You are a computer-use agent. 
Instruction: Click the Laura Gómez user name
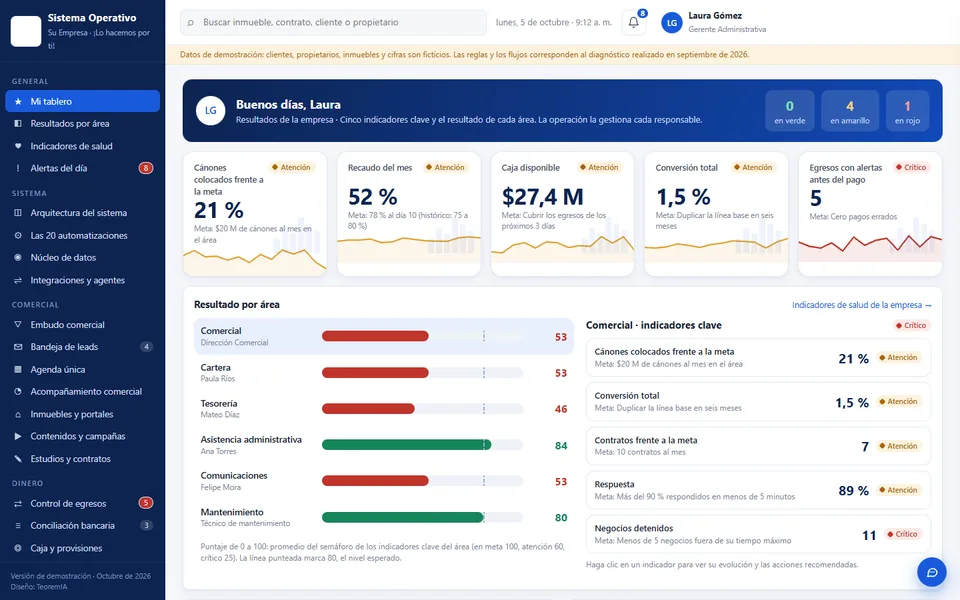click(x=714, y=16)
